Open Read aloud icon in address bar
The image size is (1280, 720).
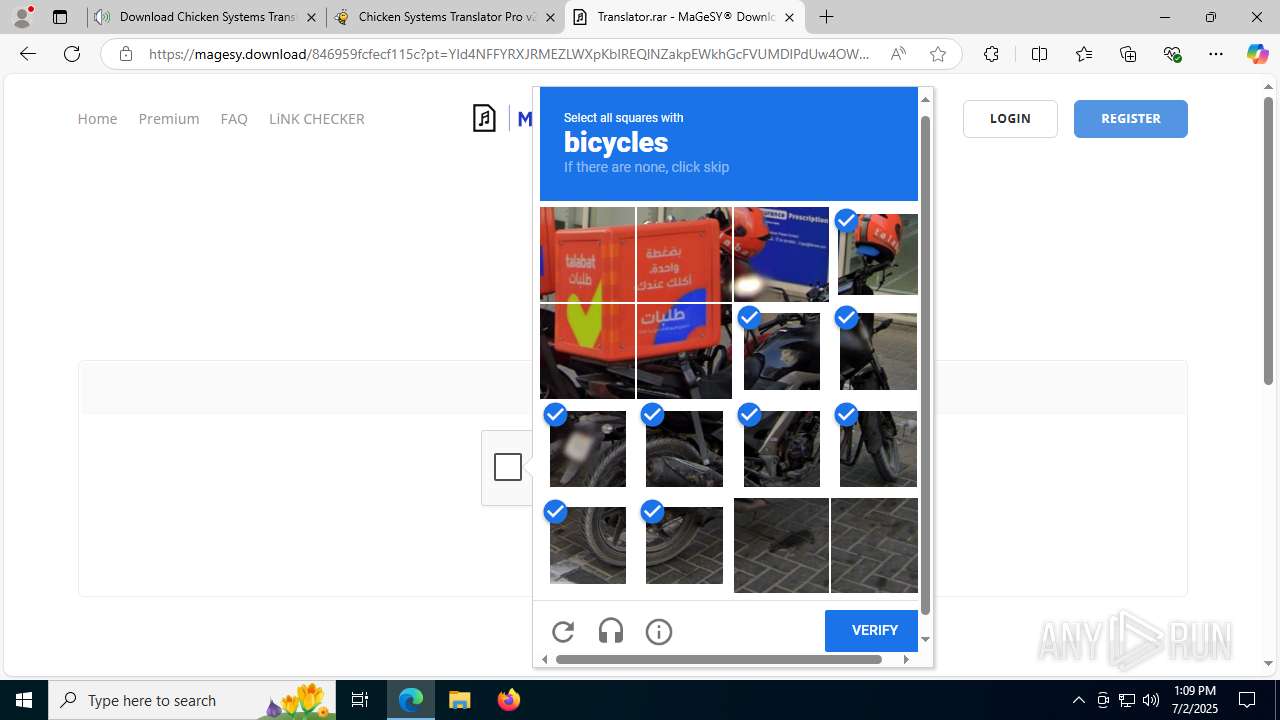click(x=898, y=54)
